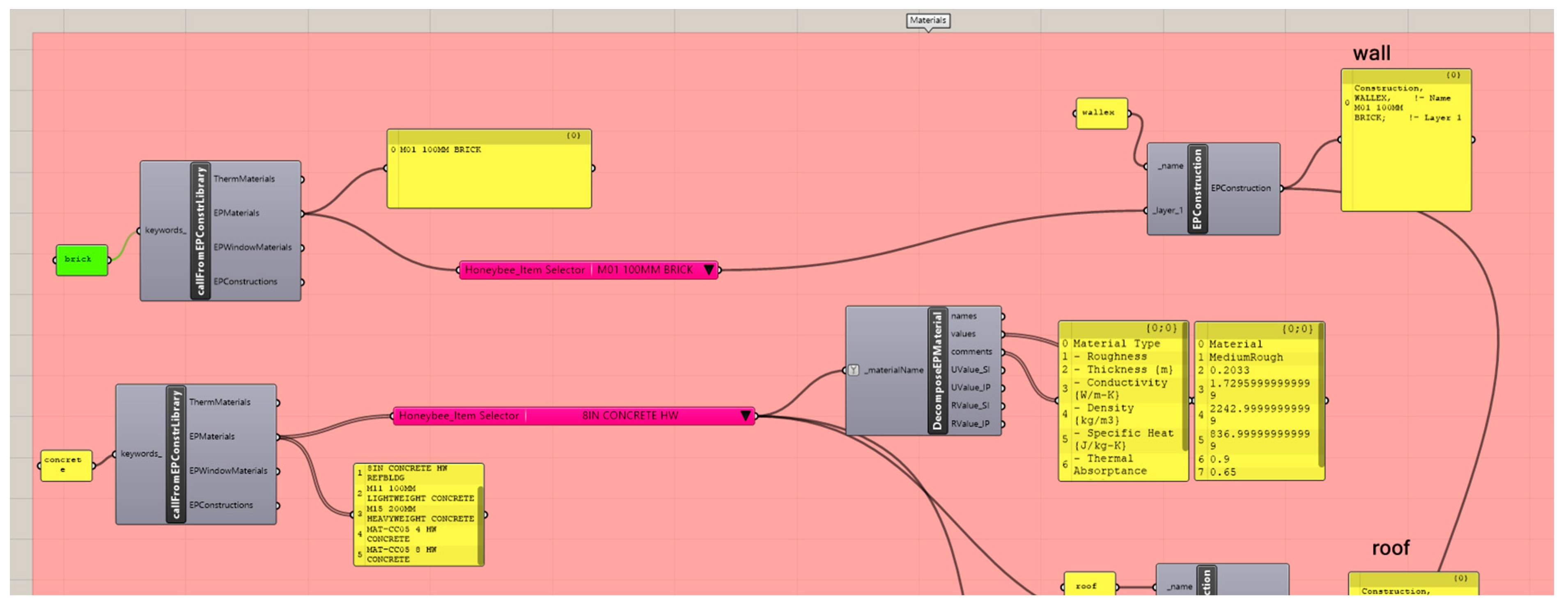Click the filter icon beside _materialName input

854,371
